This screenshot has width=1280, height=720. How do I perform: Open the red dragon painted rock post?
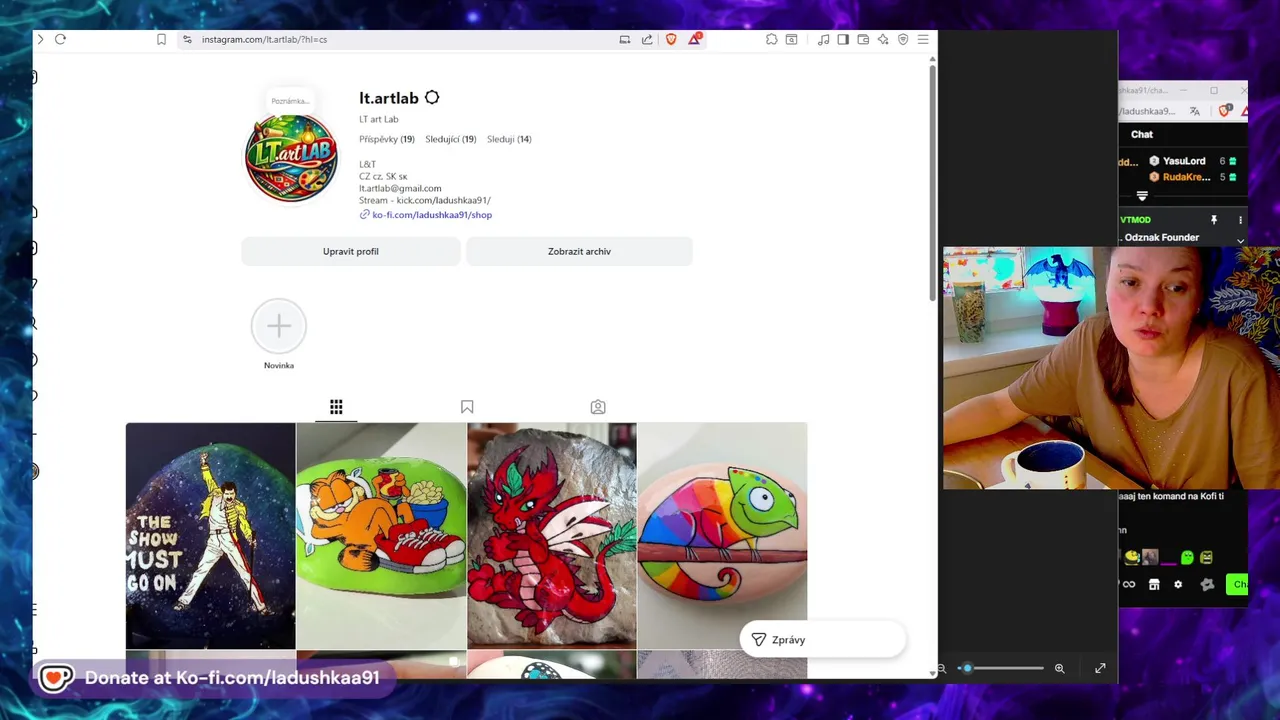coord(552,536)
